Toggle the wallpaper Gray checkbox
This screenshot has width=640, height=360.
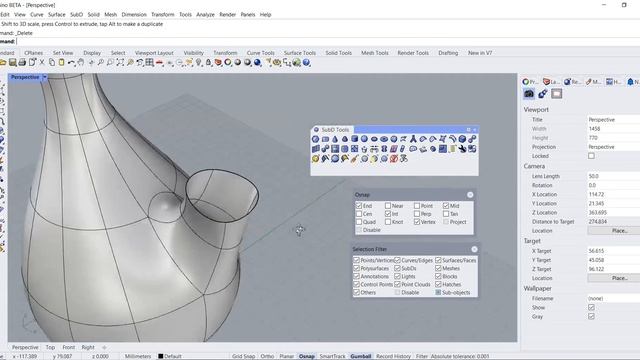591,316
